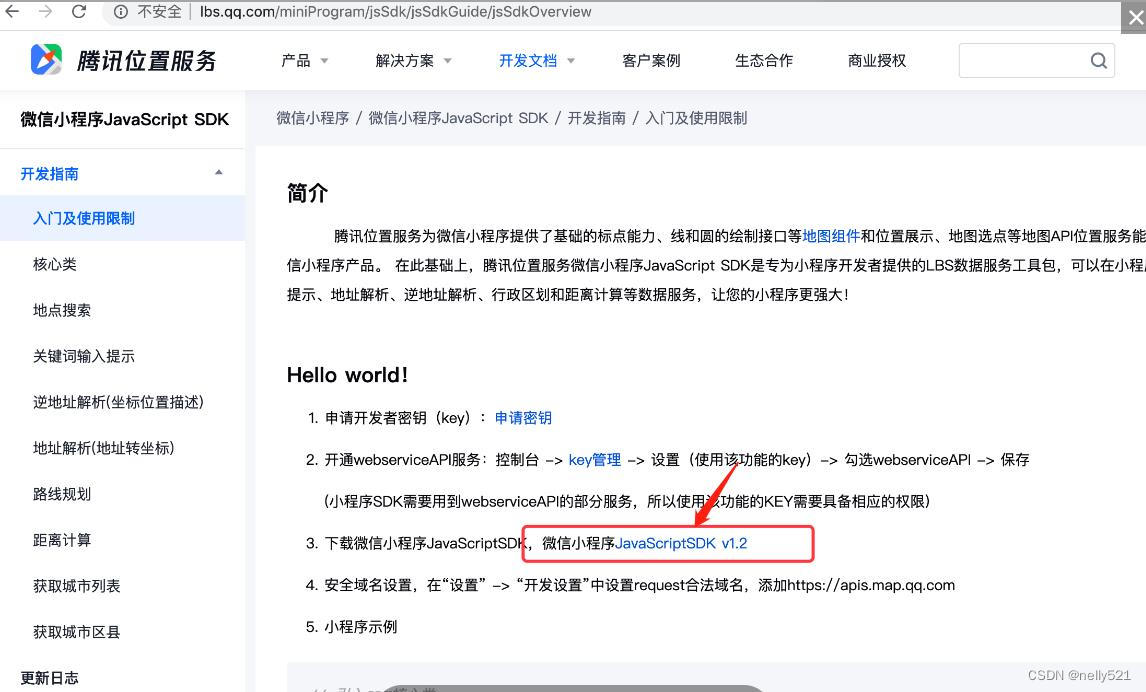Collapse 开发指南 with the arrow
This screenshot has height=692, width=1146.
219,172
